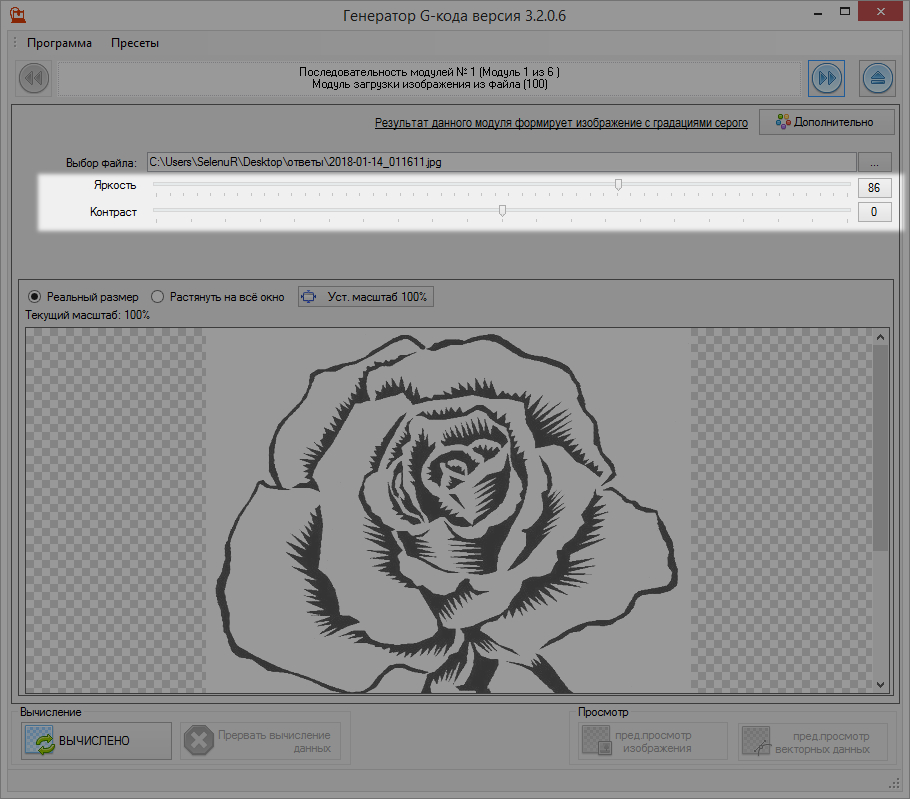Click the toolbar grip handle beside Программа

[x=15, y=42]
